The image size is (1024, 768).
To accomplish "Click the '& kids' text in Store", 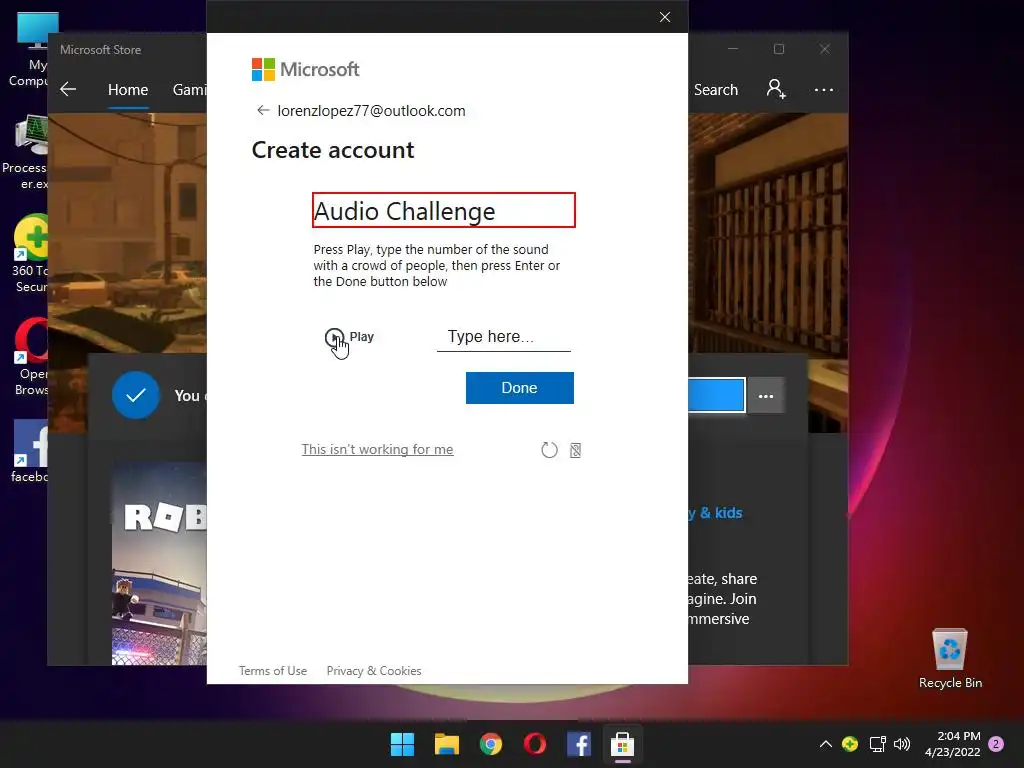I will (x=721, y=513).
